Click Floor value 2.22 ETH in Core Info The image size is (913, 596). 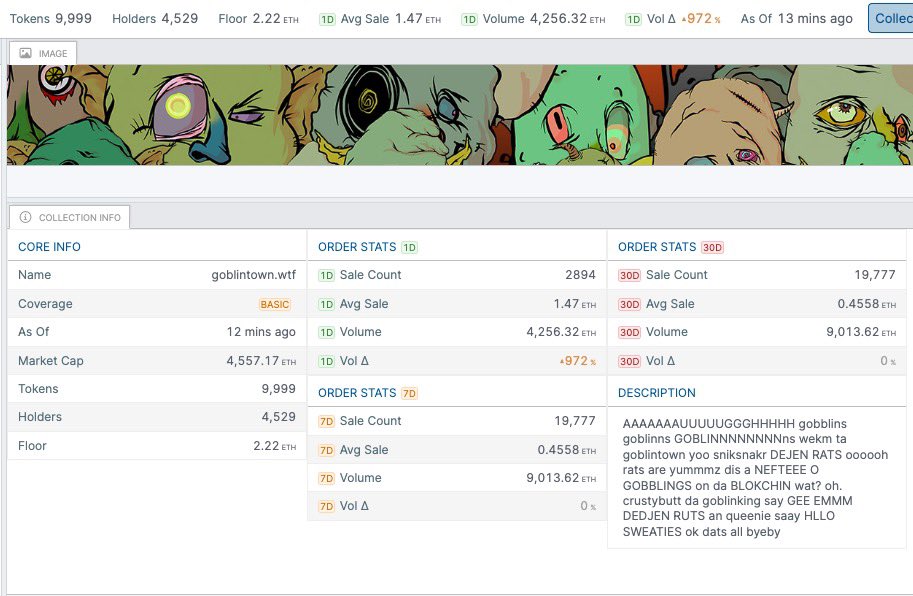click(x=274, y=446)
